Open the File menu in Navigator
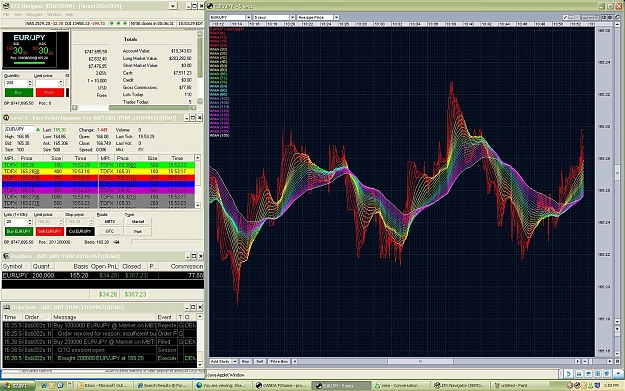The image size is (625, 391). tap(6, 14)
